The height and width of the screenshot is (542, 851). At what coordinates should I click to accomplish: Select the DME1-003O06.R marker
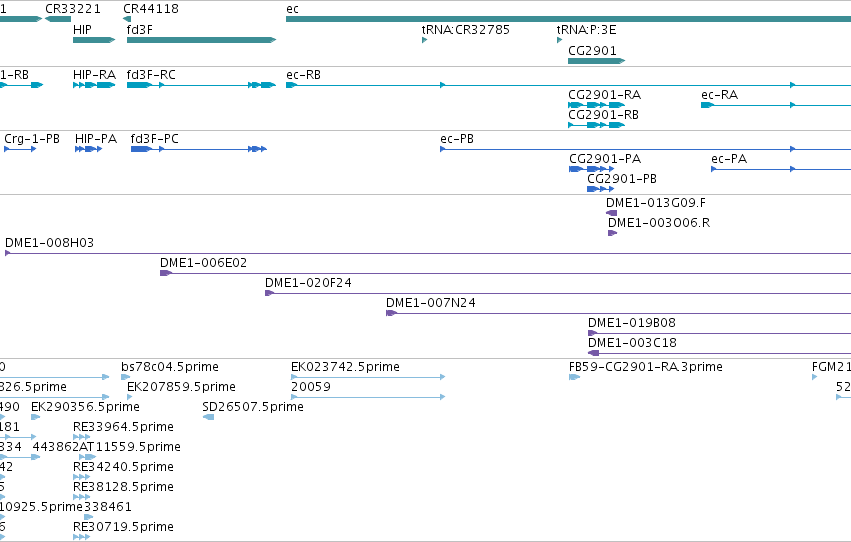613,233
